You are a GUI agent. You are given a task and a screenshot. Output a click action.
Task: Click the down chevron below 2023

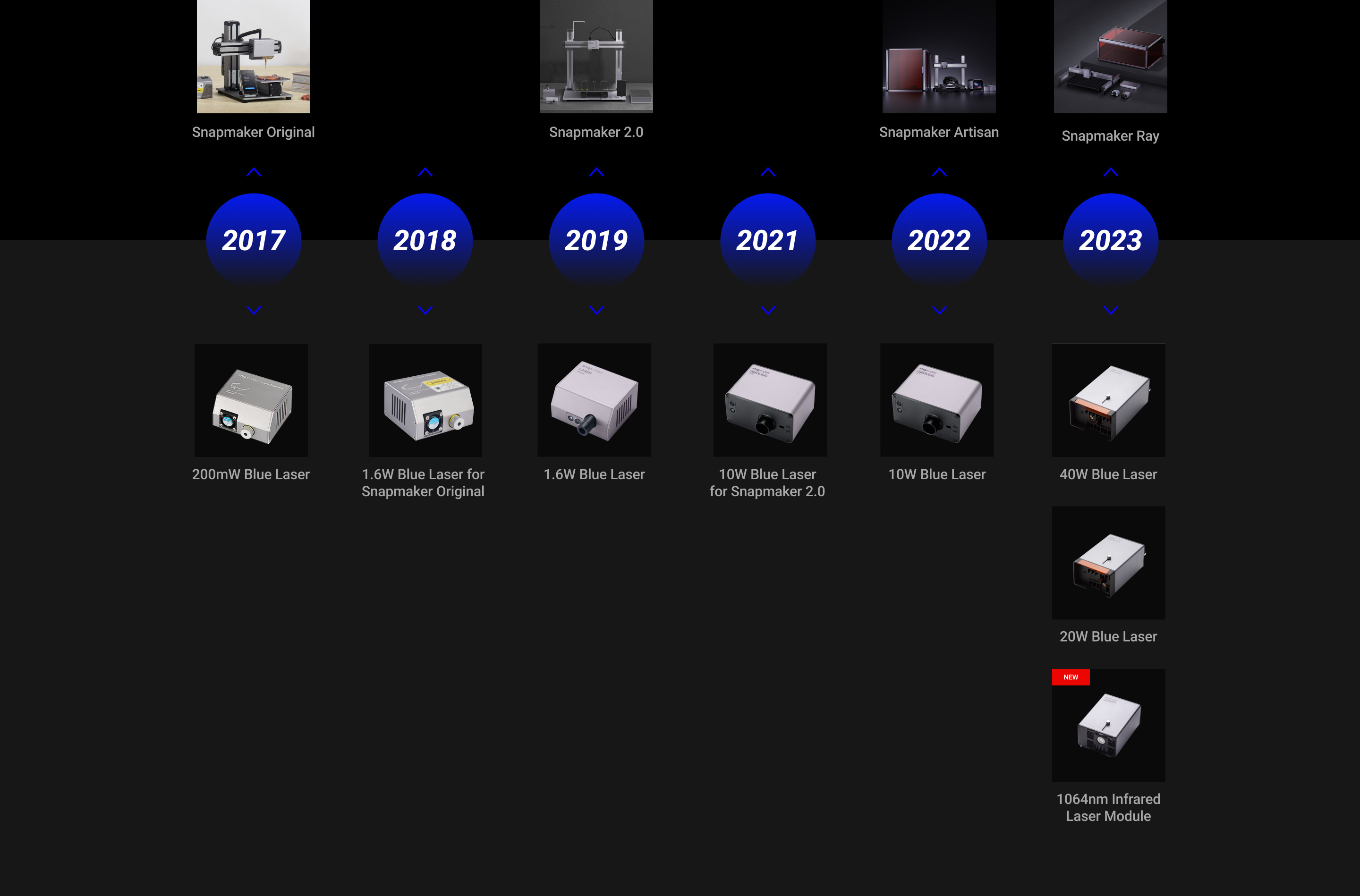point(1111,310)
